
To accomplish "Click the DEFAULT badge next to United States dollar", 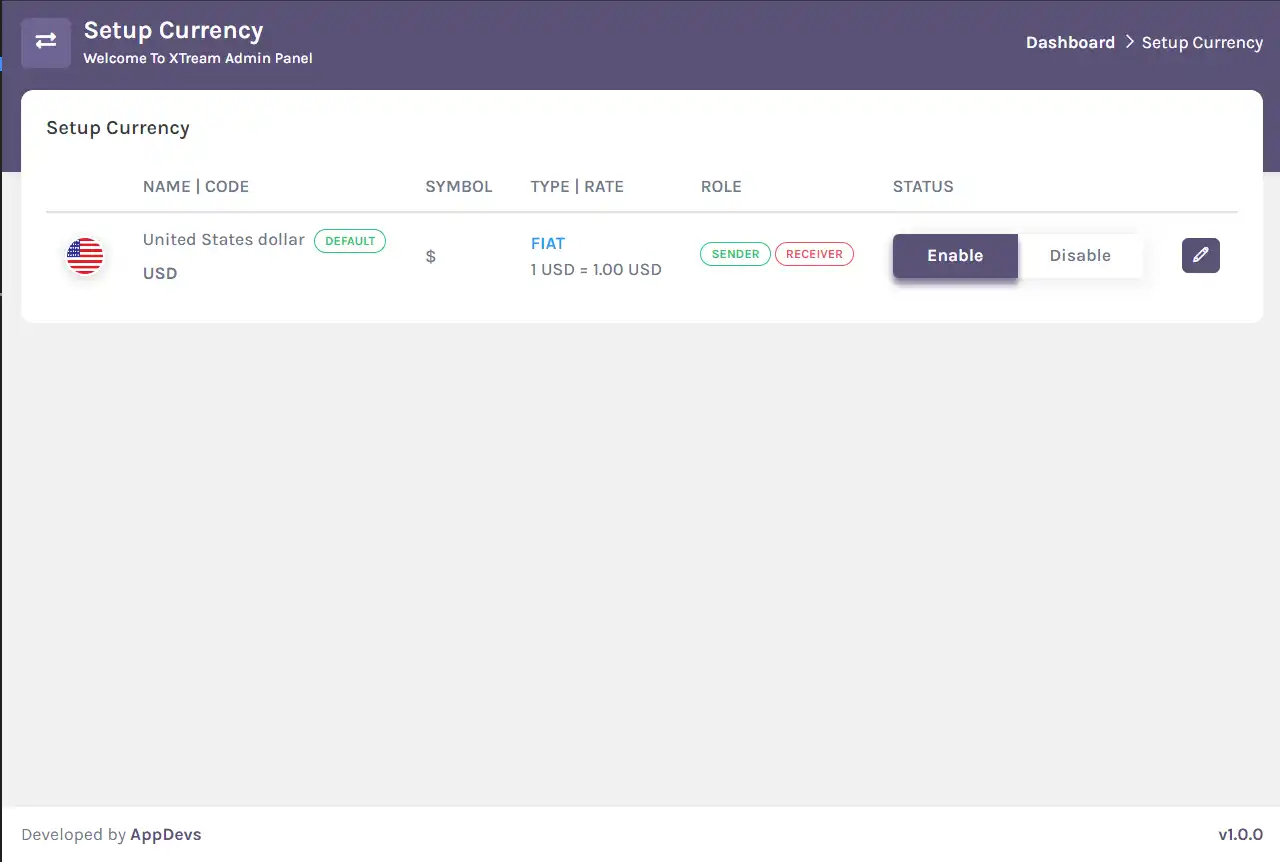I will point(350,241).
